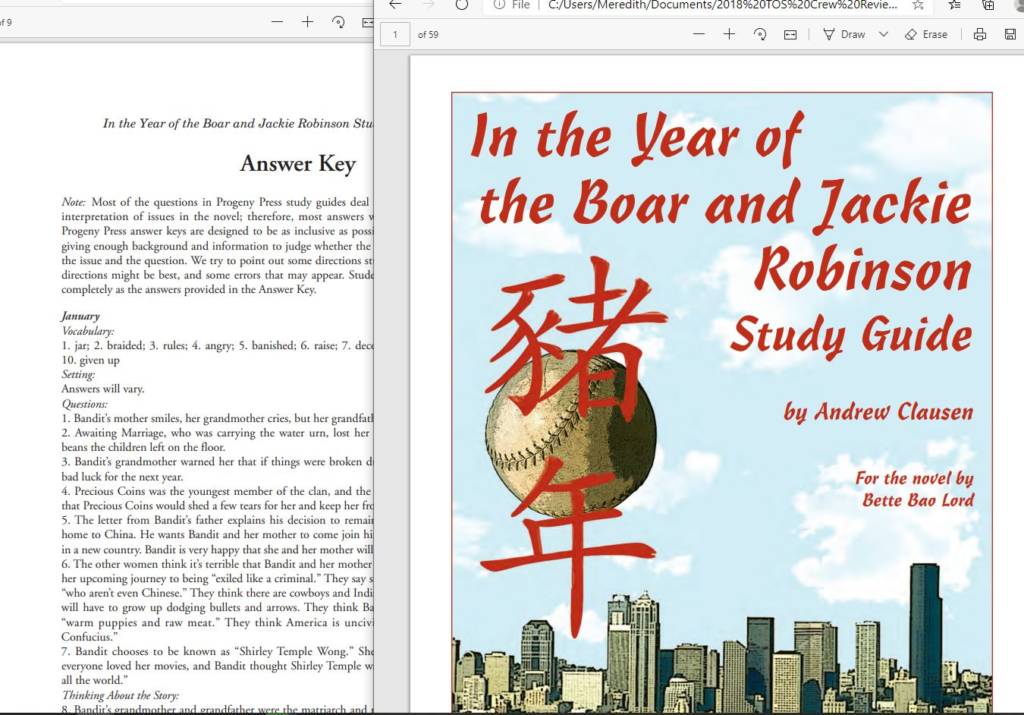Go back using the browser back arrow
Screen dimensions: 1024x715
[396, 5]
